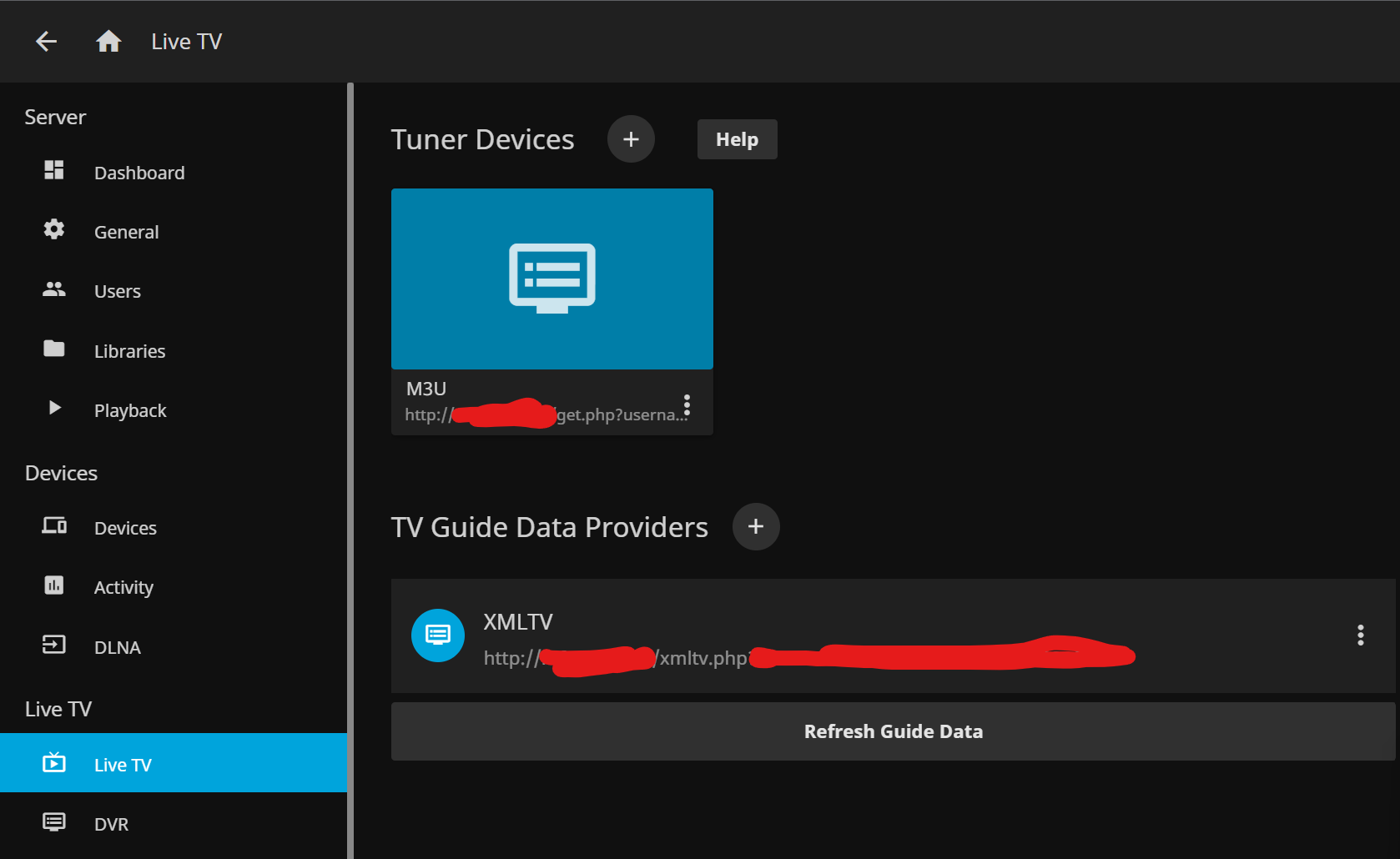
Task: Add a new tuner device
Action: pyautogui.click(x=631, y=139)
